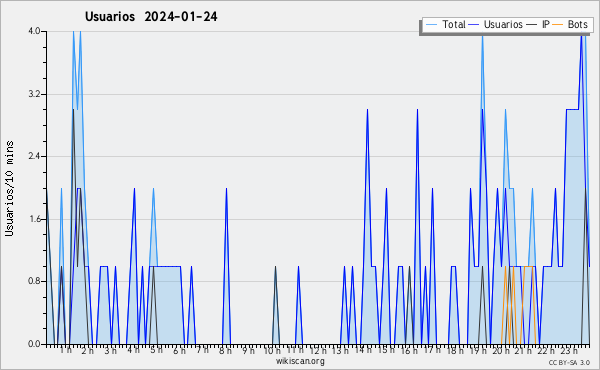Click the '12 h' x-axis label
The image size is (600, 370).
point(318,350)
